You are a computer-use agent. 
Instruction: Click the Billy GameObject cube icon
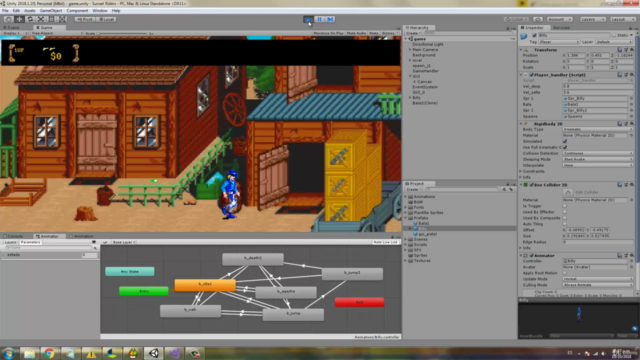point(524,37)
